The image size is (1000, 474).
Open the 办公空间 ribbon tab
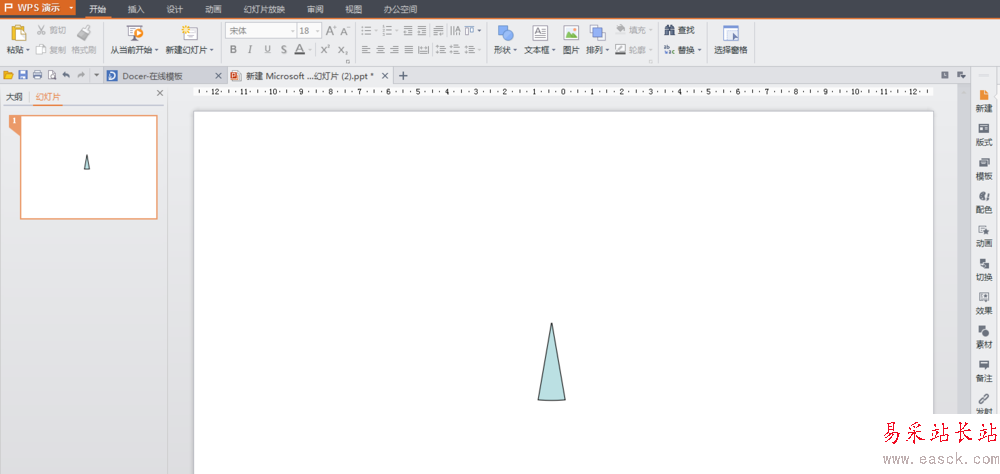pos(401,9)
